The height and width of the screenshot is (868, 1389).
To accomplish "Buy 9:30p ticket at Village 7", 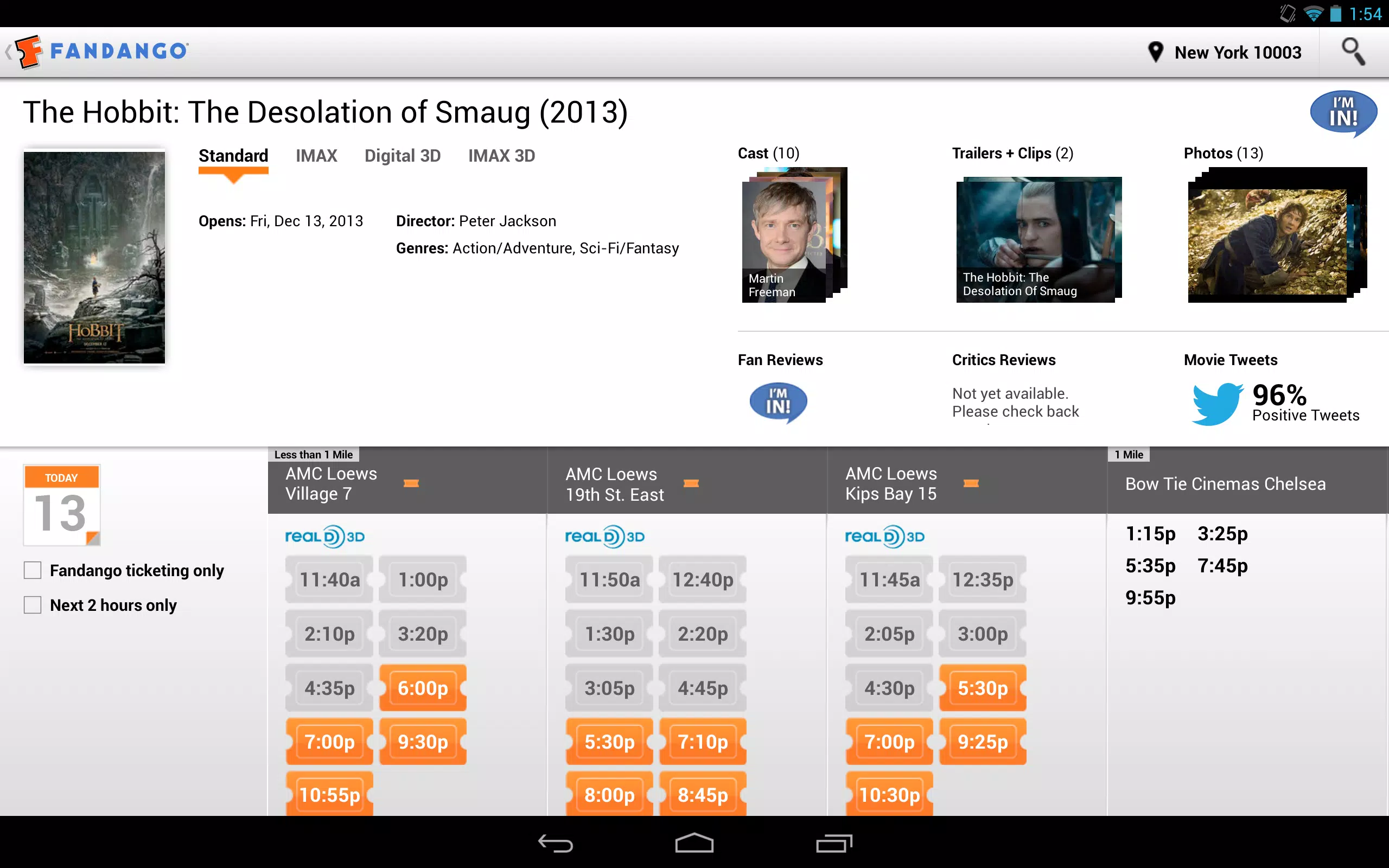I will pyautogui.click(x=423, y=742).
